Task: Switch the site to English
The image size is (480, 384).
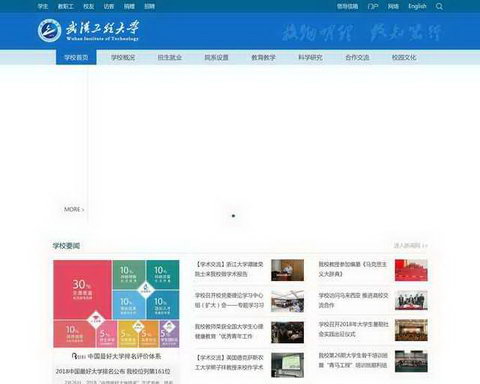Action: [417, 6]
